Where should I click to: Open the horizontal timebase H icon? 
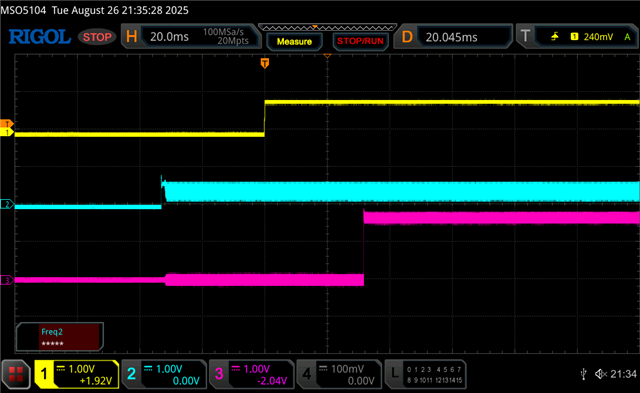pyautogui.click(x=131, y=37)
